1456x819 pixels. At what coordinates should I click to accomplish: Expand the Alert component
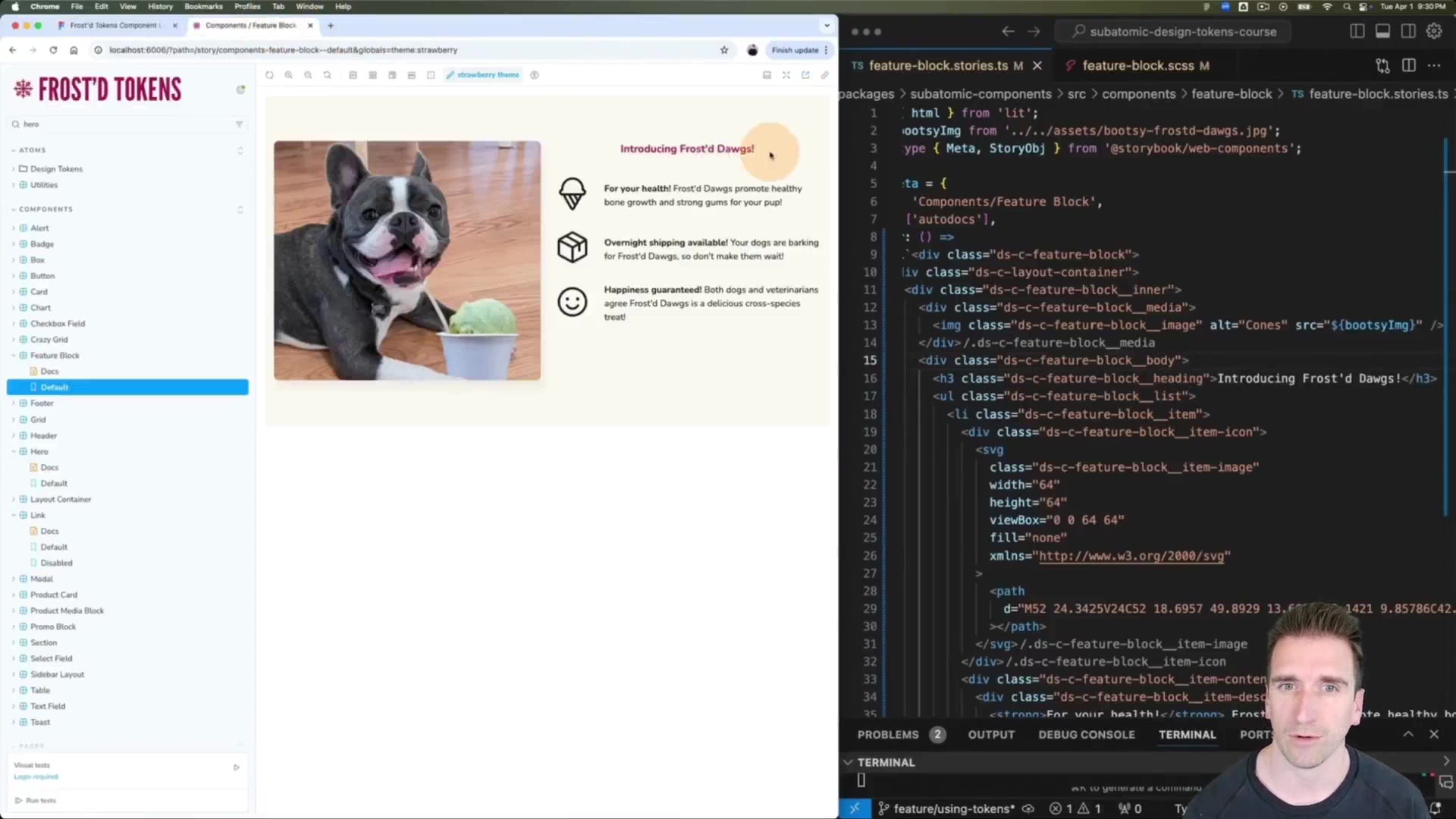tap(39, 228)
